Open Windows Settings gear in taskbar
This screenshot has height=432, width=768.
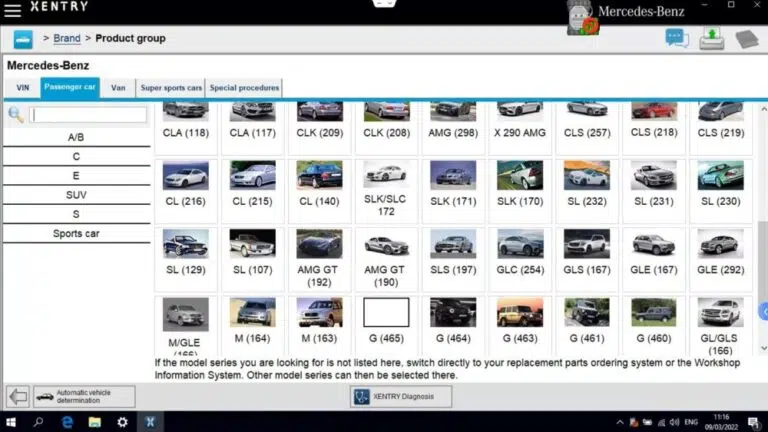click(x=122, y=422)
